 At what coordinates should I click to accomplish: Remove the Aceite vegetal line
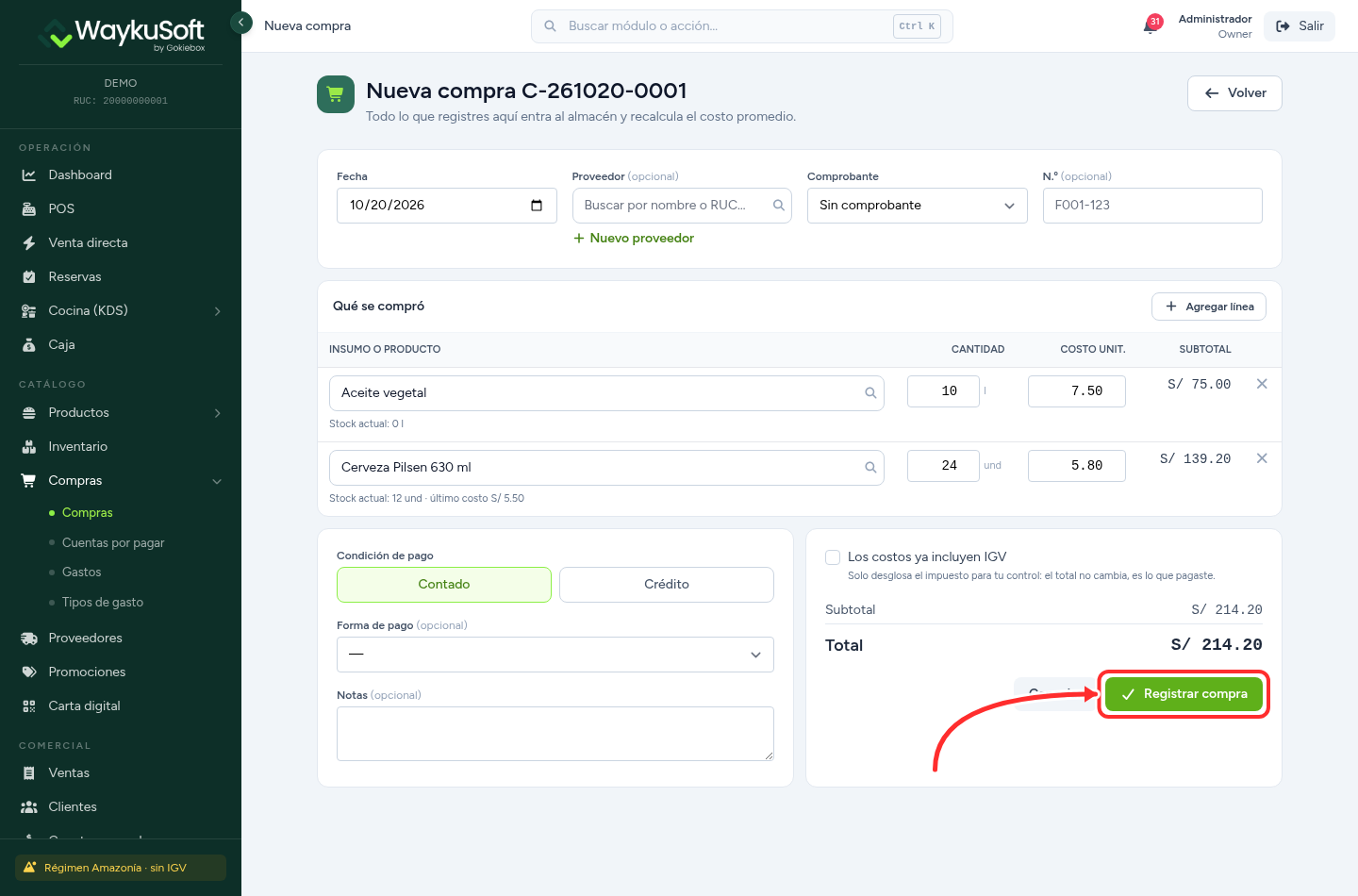[1262, 384]
